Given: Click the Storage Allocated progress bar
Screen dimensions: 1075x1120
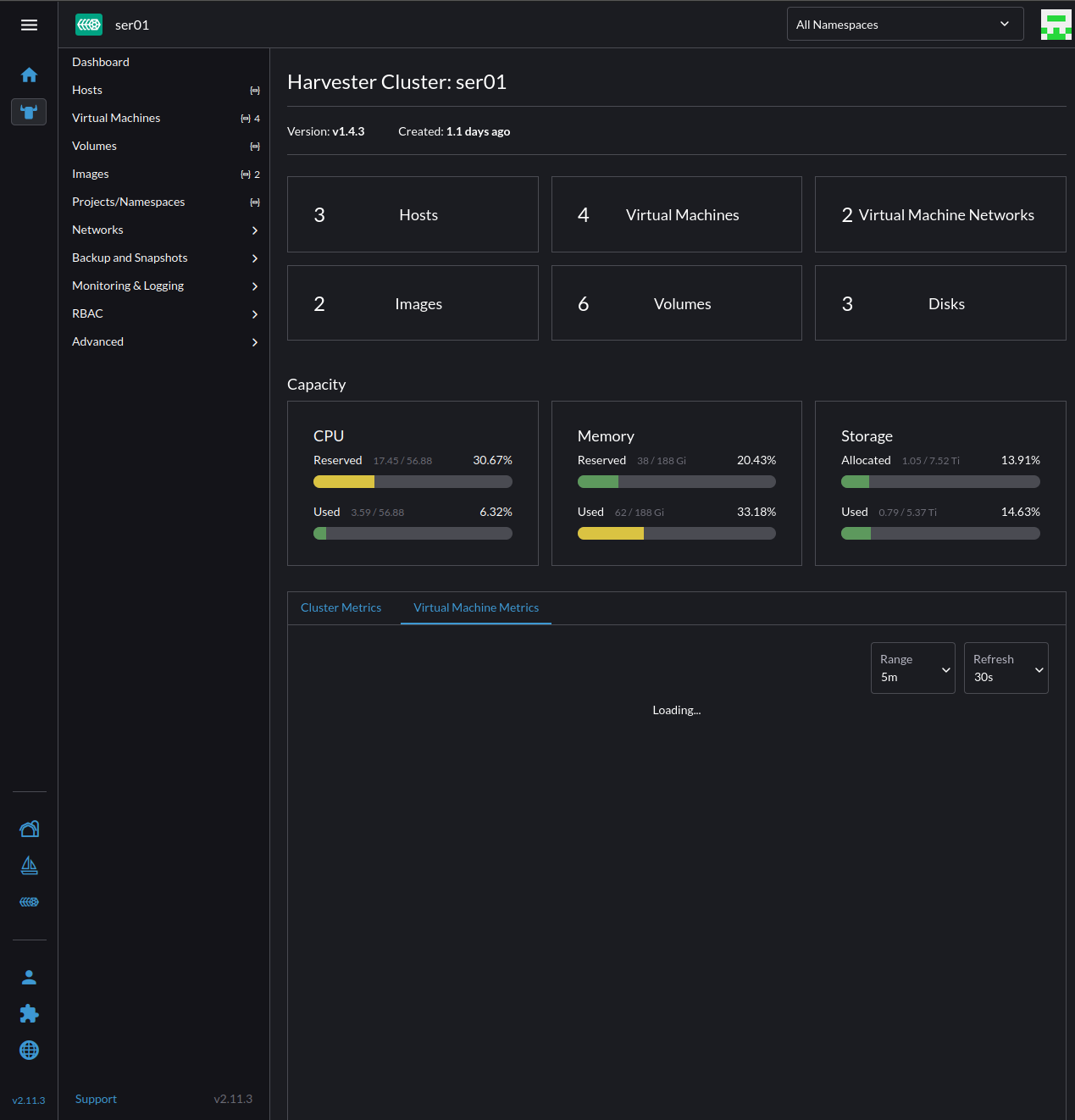Looking at the screenshot, I should tap(940, 482).
